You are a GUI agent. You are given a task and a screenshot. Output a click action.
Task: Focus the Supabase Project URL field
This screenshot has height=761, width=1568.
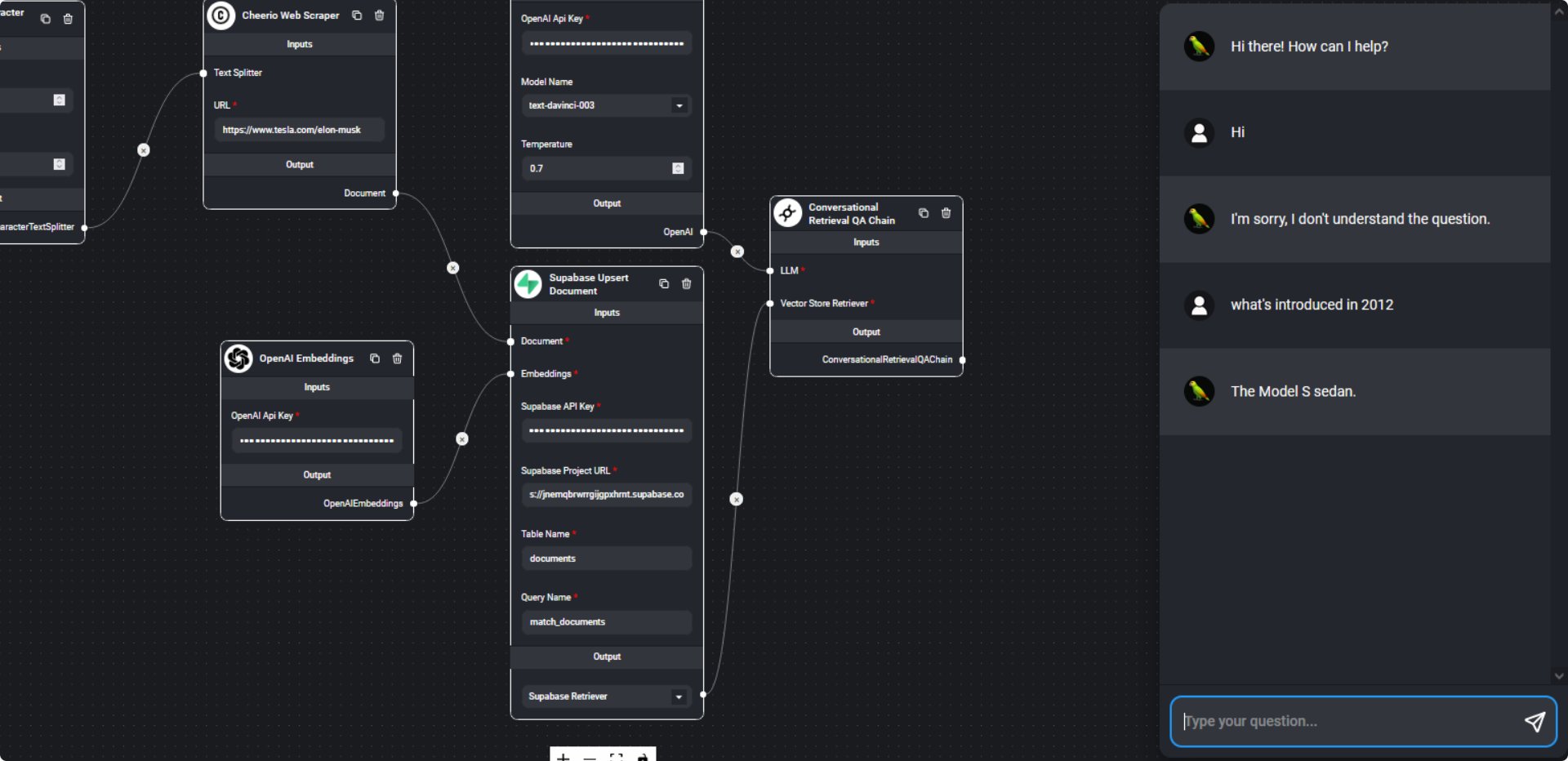606,495
